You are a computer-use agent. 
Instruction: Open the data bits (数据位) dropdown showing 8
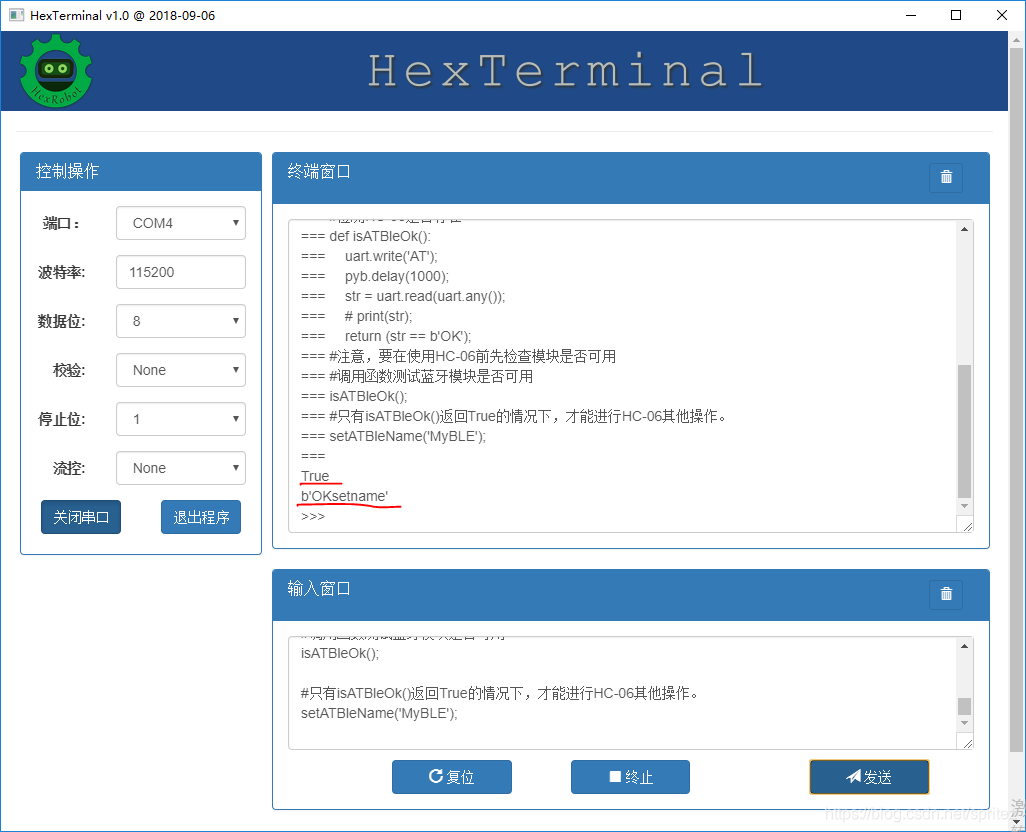181,321
